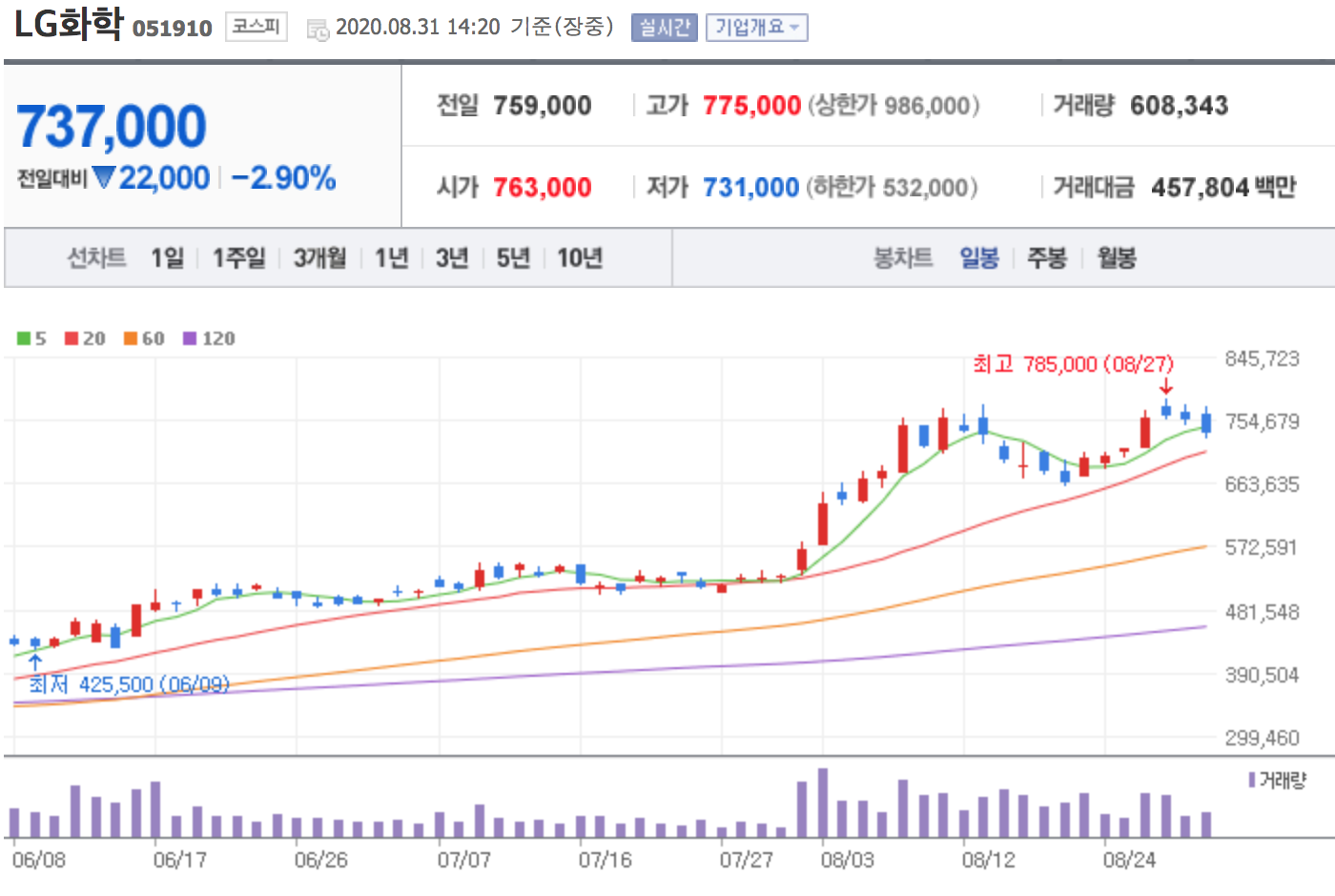Click the 선차트 label
1335x896 pixels.
coord(96,257)
